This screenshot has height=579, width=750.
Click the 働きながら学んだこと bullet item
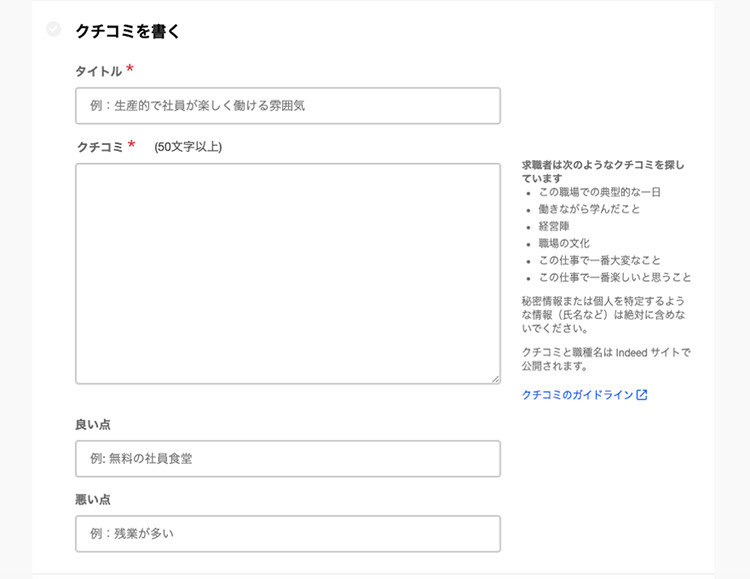click(x=589, y=209)
